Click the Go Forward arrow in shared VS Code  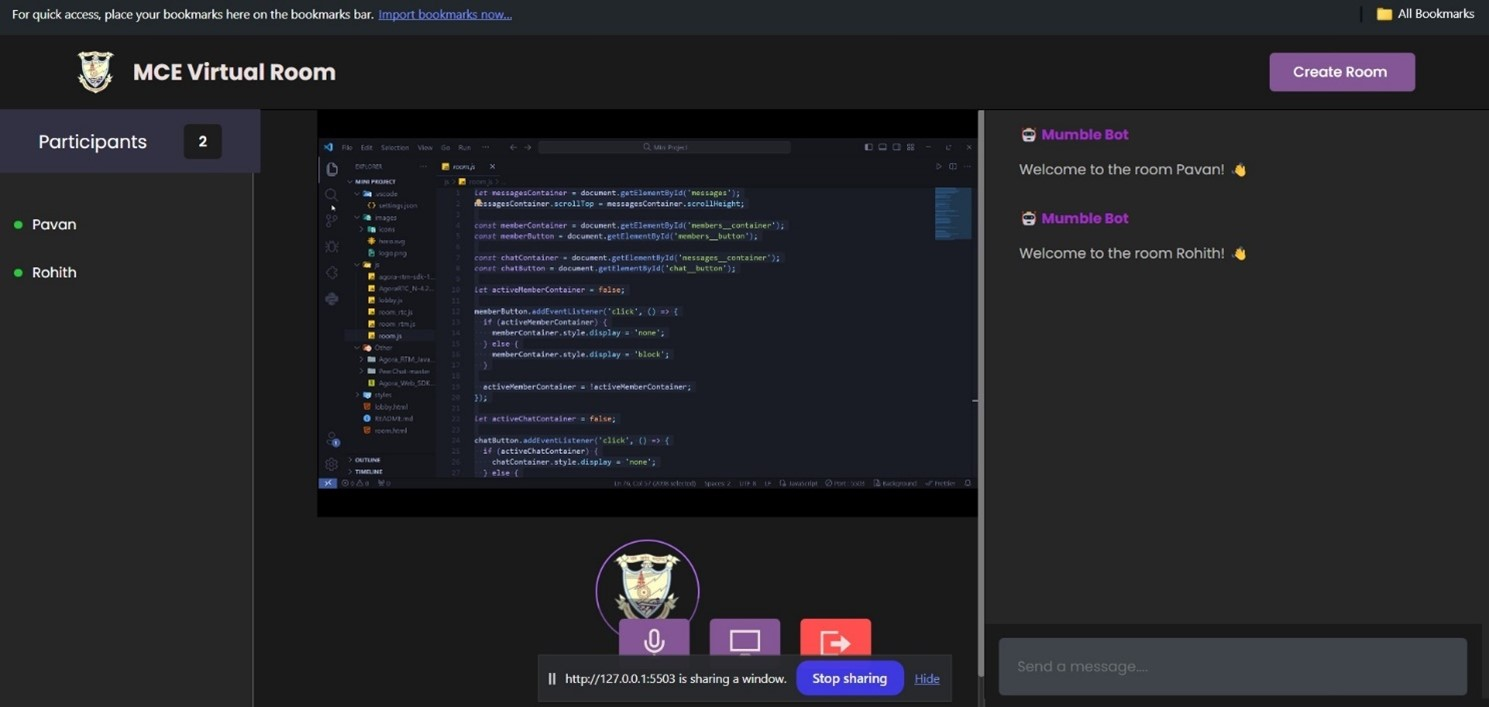(x=527, y=147)
